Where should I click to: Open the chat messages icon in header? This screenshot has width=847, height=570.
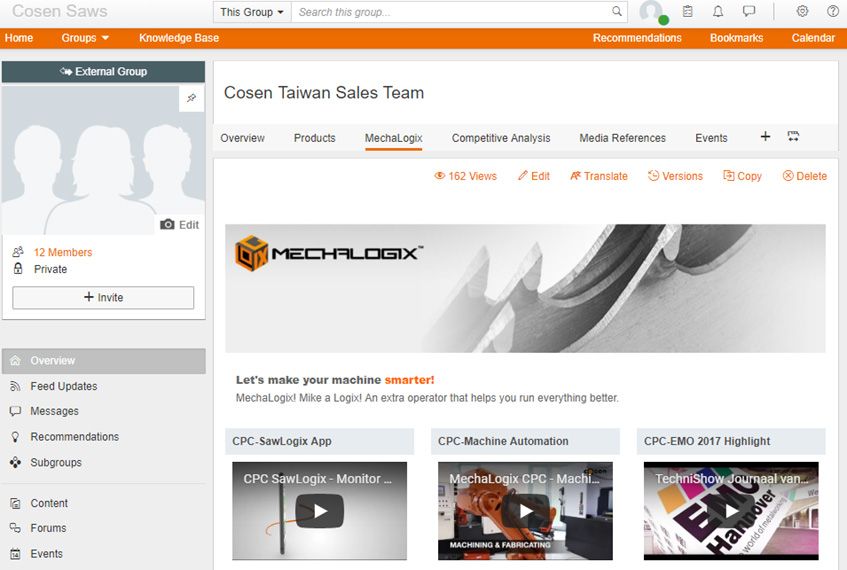[x=749, y=11]
